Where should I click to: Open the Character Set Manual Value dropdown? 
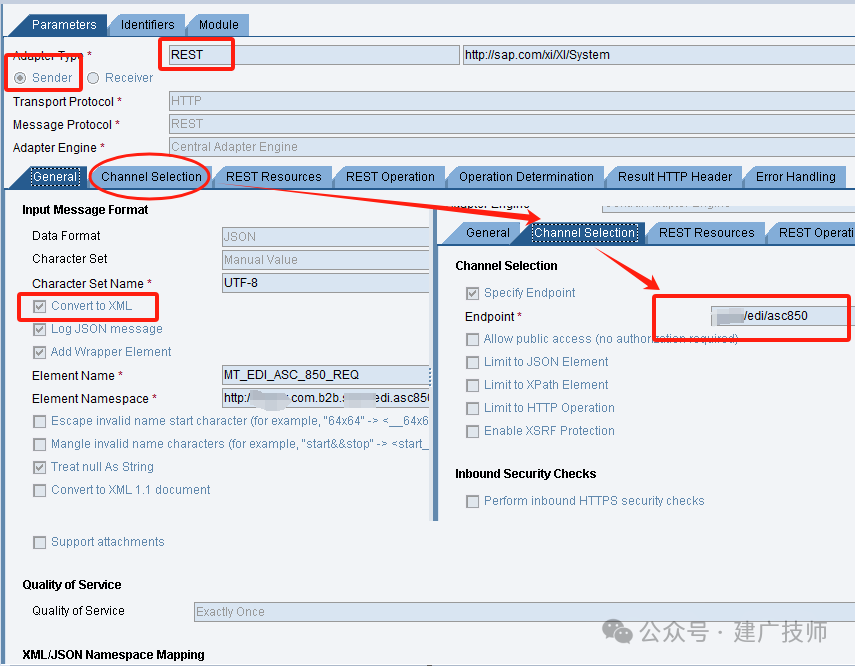[326, 260]
